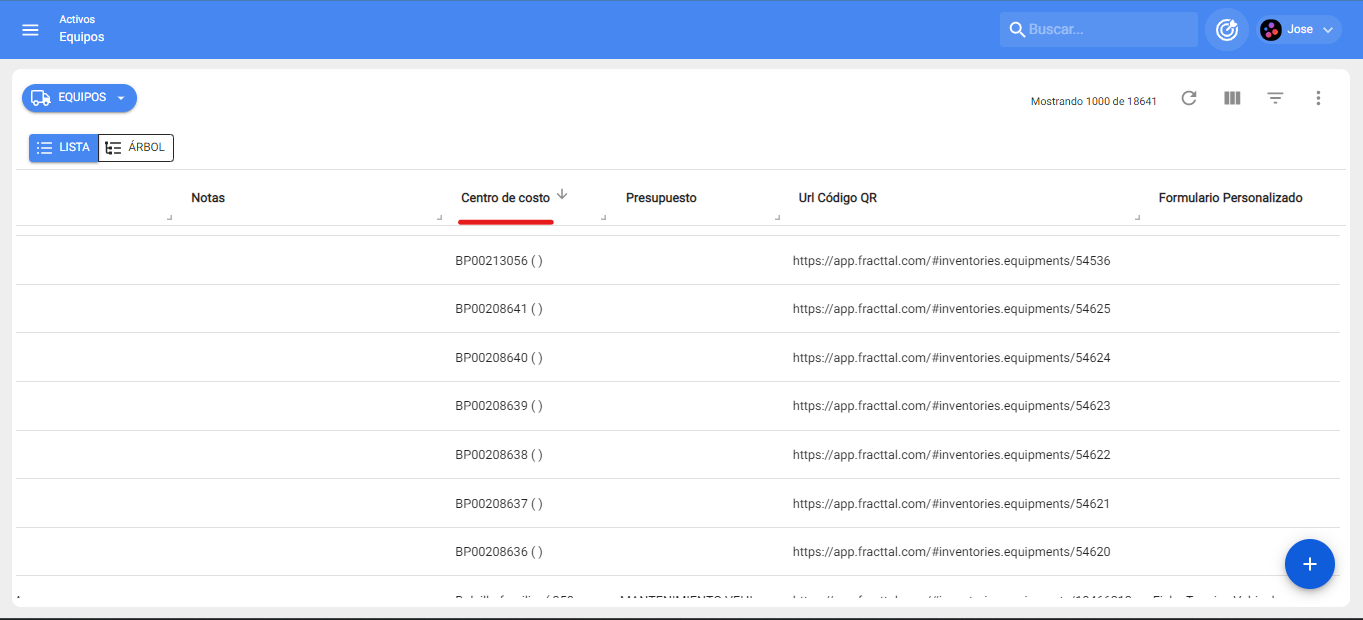Open the equipment URL ending in 54536
1363x620 pixels.
[951, 261]
